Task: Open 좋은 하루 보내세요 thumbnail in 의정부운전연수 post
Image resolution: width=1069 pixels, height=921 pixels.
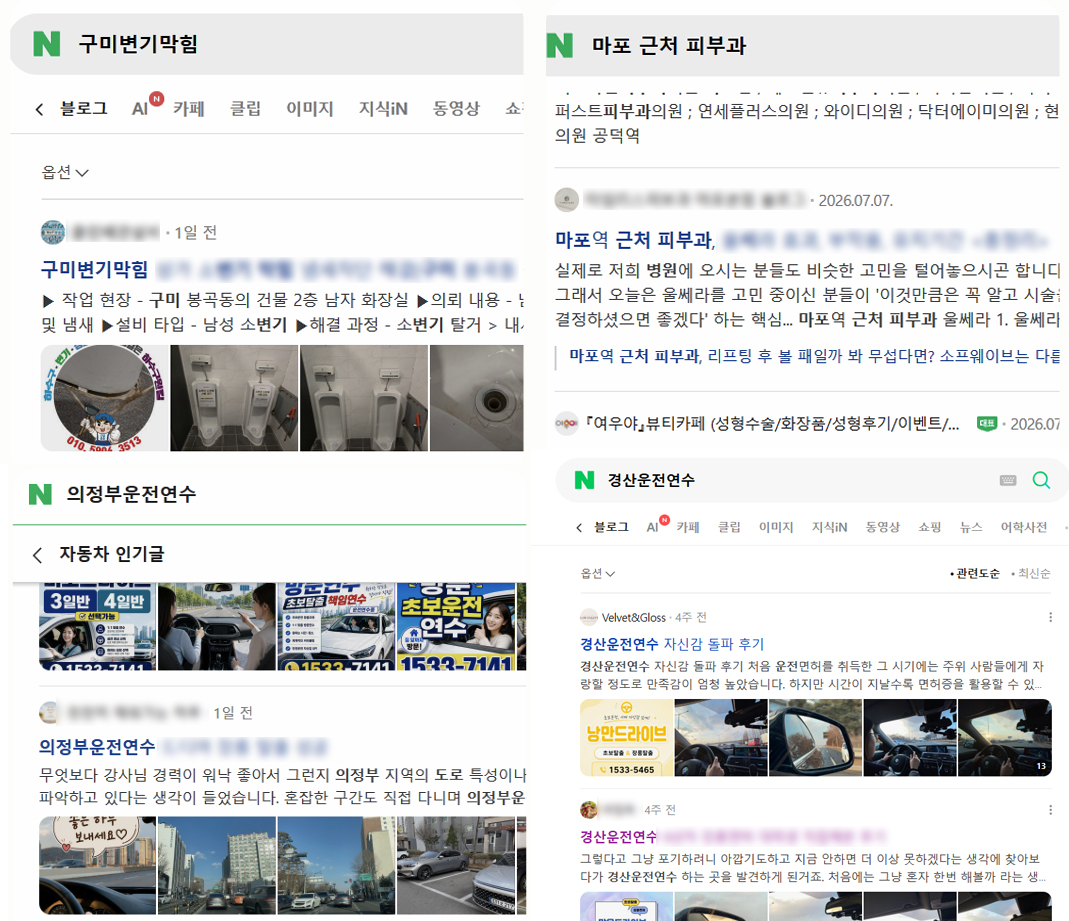Action: pos(97,866)
